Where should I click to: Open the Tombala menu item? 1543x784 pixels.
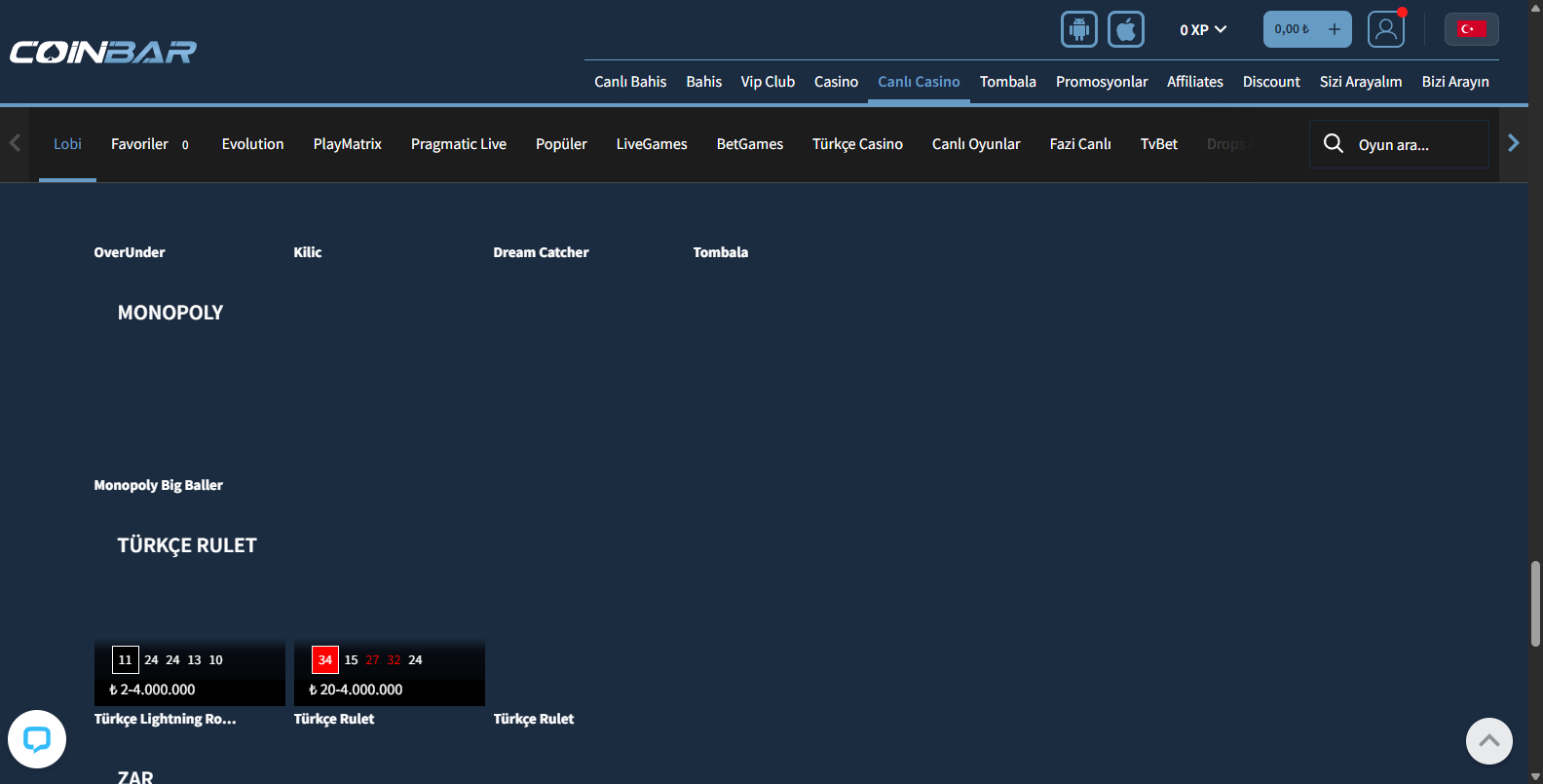point(1008,82)
